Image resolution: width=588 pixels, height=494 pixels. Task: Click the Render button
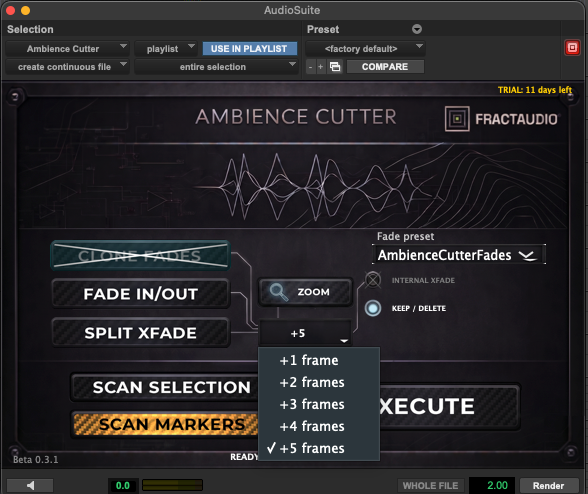point(549,486)
